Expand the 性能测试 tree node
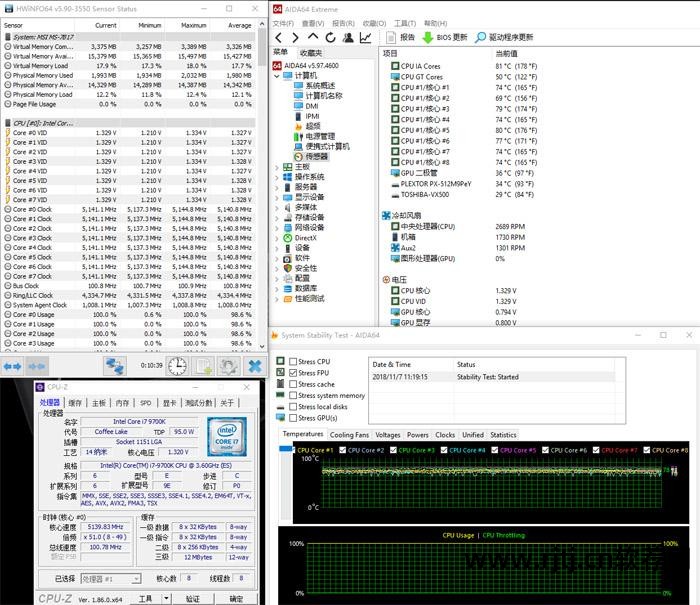 click(277, 299)
